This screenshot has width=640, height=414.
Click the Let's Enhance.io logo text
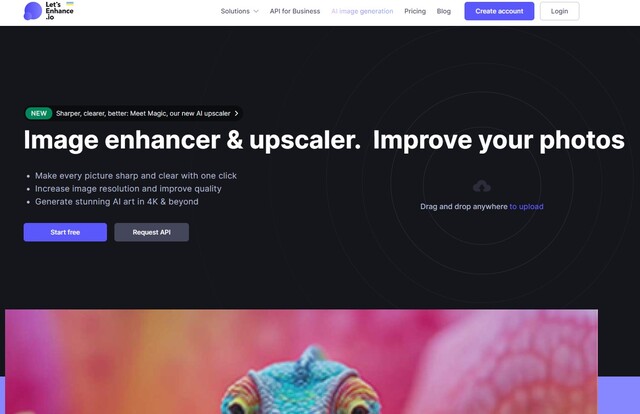tap(60, 11)
